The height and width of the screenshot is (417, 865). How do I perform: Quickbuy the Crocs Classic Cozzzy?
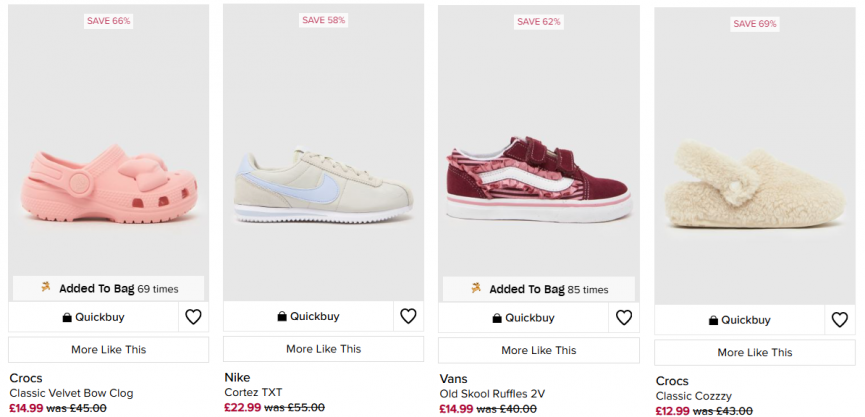[739, 320]
